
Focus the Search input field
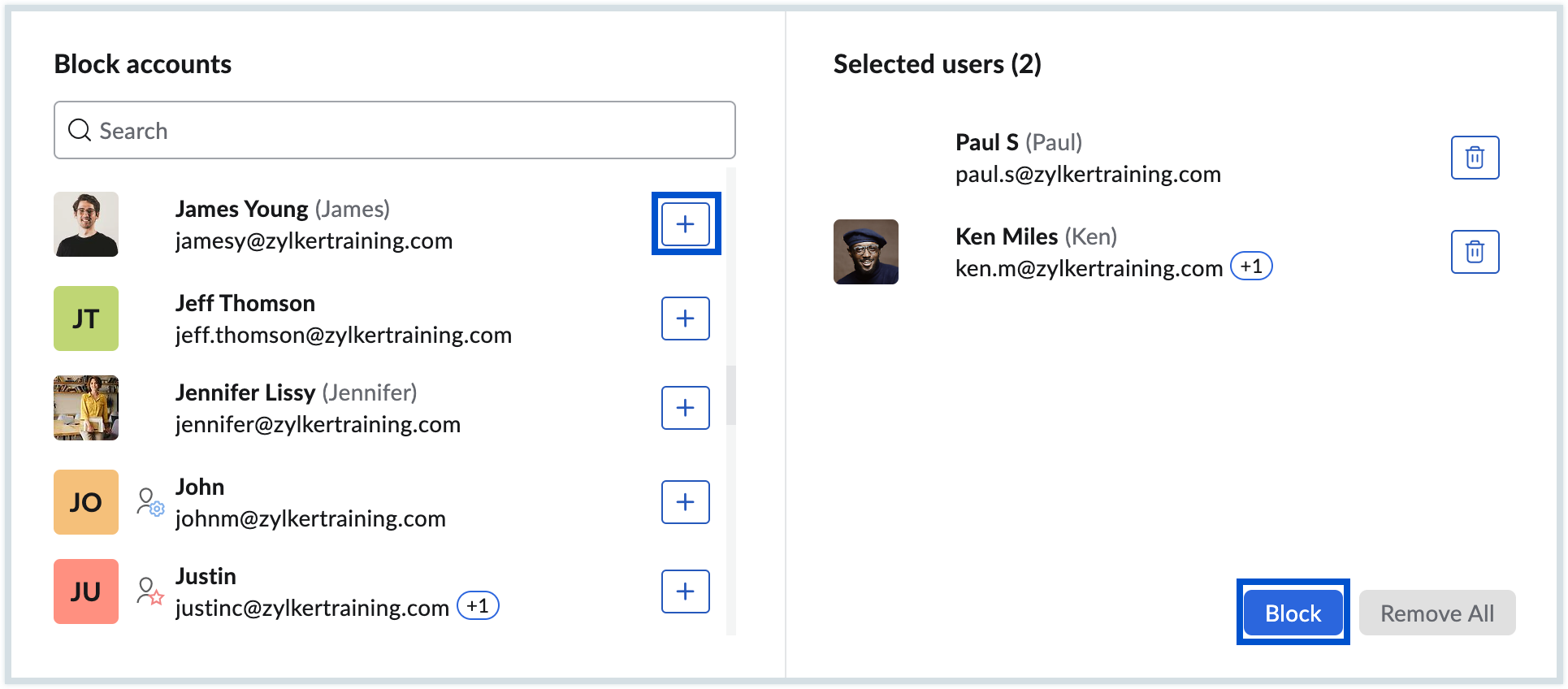[x=325, y=130]
